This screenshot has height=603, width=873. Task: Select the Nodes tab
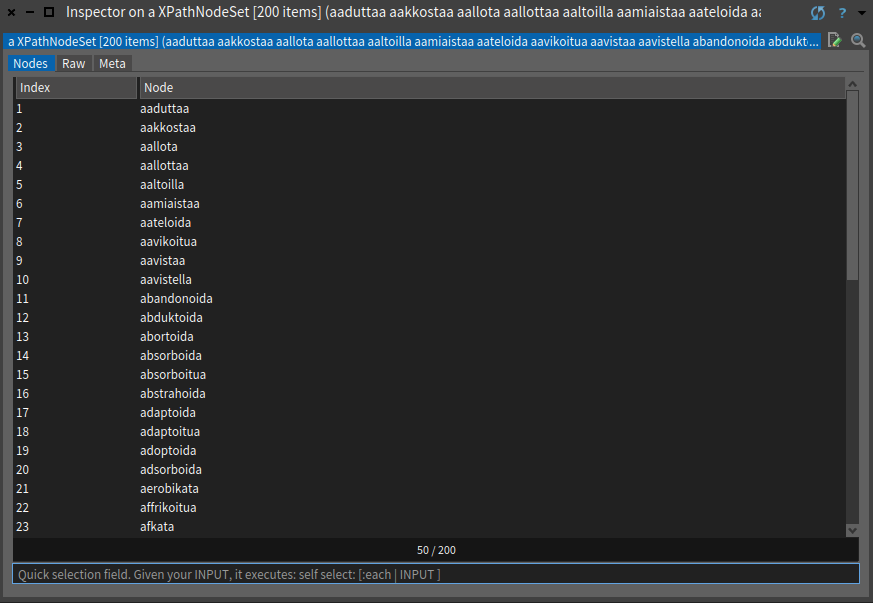pyautogui.click(x=31, y=63)
